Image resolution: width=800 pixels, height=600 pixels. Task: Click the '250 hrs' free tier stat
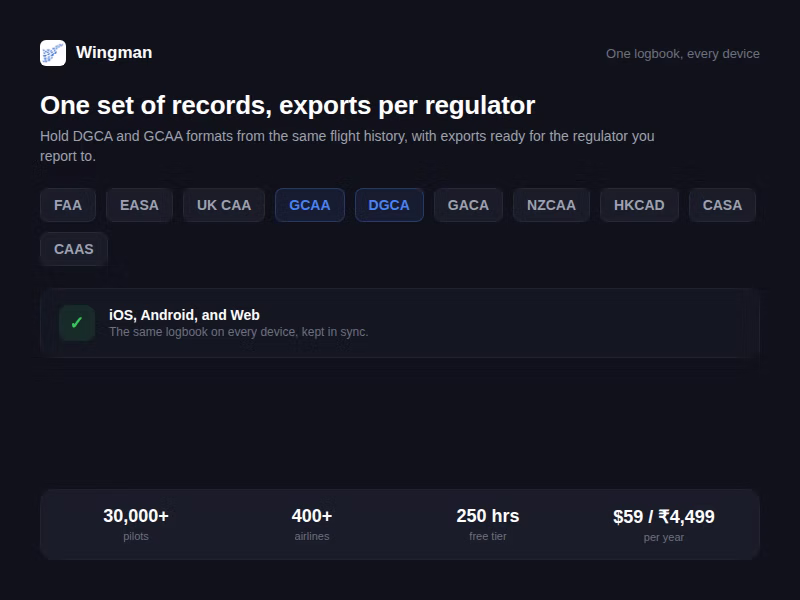pyautogui.click(x=488, y=516)
